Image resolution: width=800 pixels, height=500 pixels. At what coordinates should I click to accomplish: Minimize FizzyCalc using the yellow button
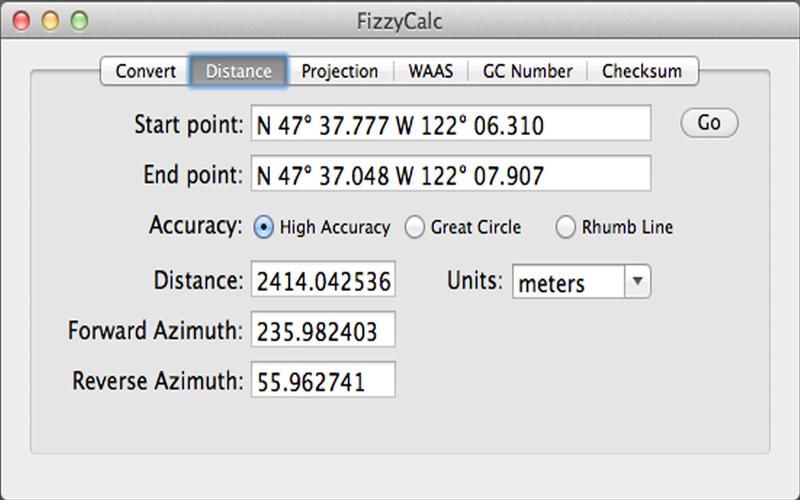click(51, 21)
